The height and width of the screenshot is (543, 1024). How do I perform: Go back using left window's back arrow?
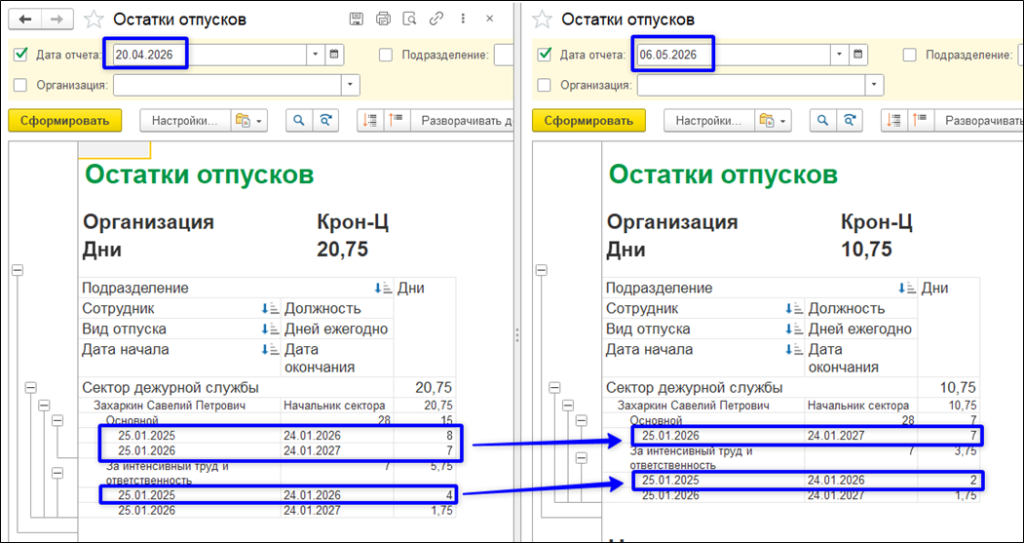pos(26,20)
